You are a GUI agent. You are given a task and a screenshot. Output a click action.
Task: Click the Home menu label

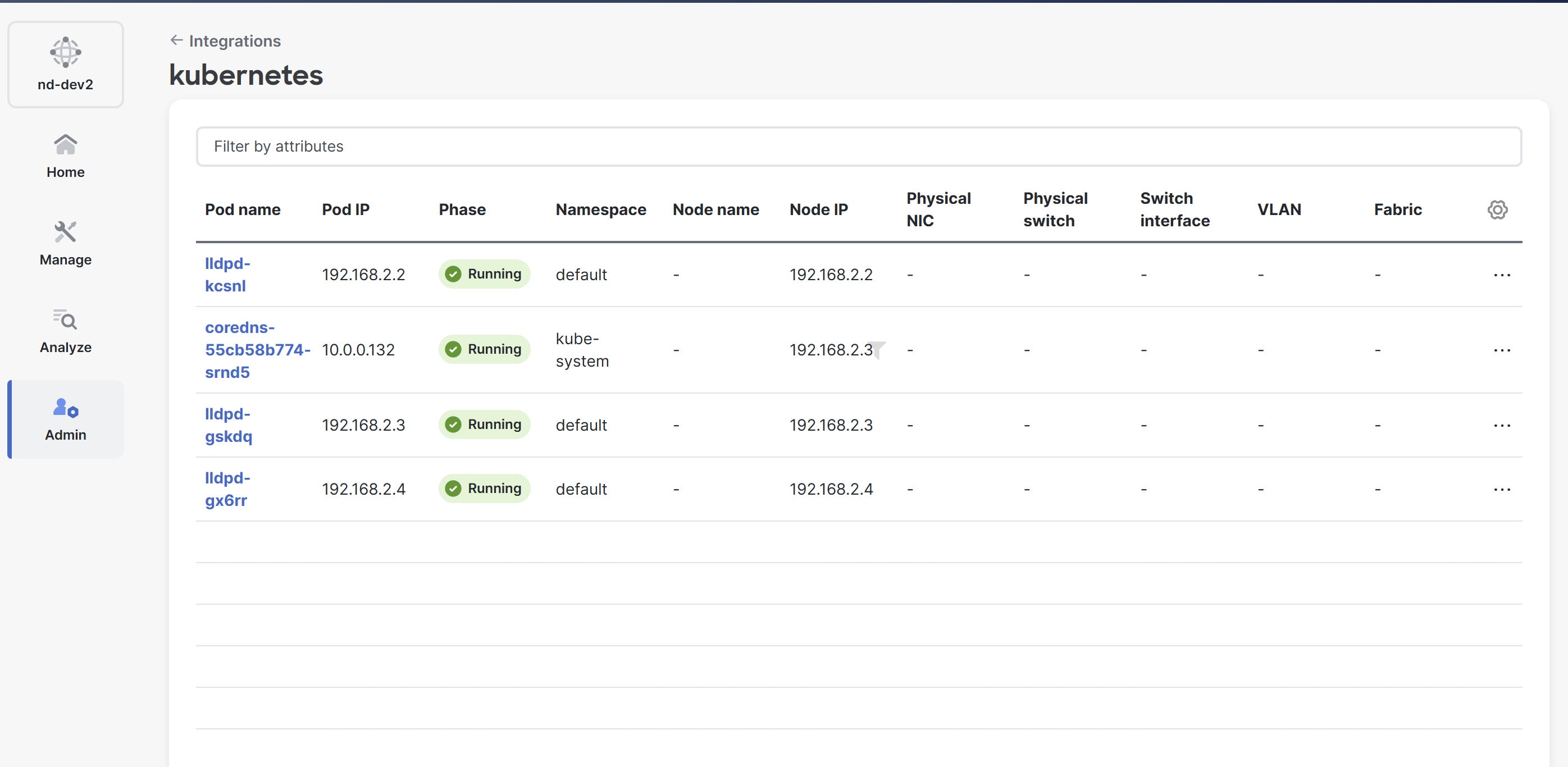pyautogui.click(x=65, y=172)
